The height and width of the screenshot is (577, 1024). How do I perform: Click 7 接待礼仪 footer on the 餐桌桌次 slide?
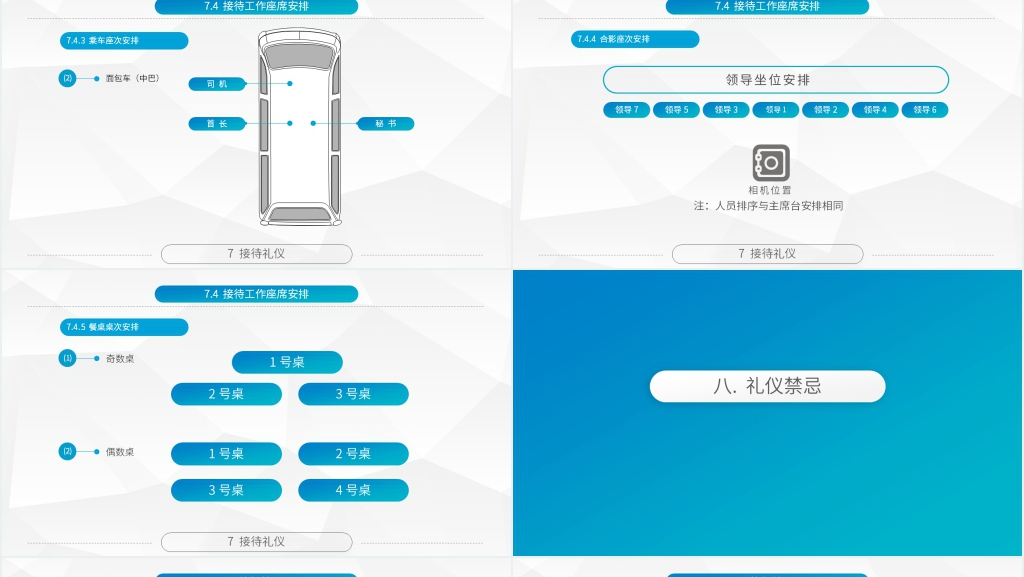click(x=257, y=542)
